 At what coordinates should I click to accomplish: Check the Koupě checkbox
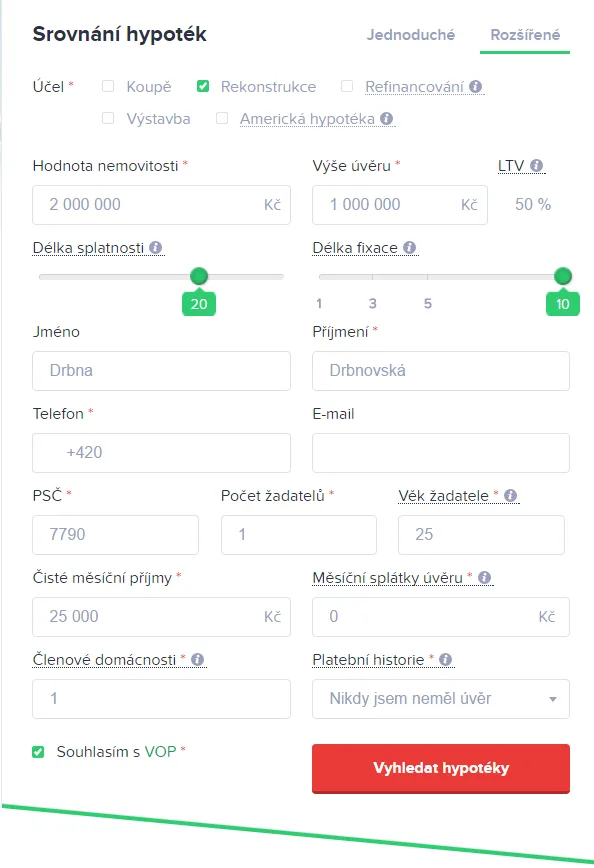coord(108,86)
